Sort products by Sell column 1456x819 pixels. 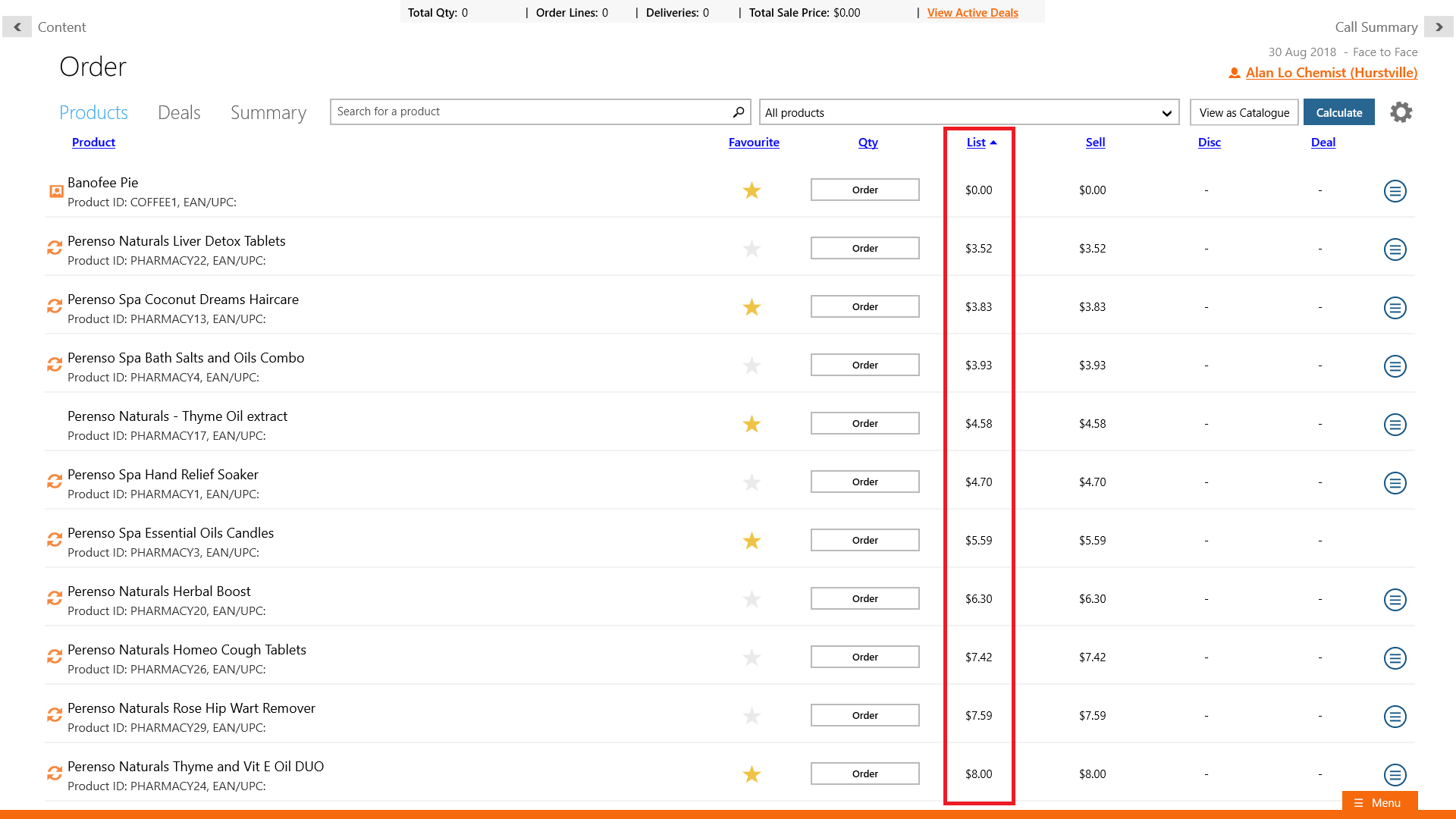tap(1095, 143)
